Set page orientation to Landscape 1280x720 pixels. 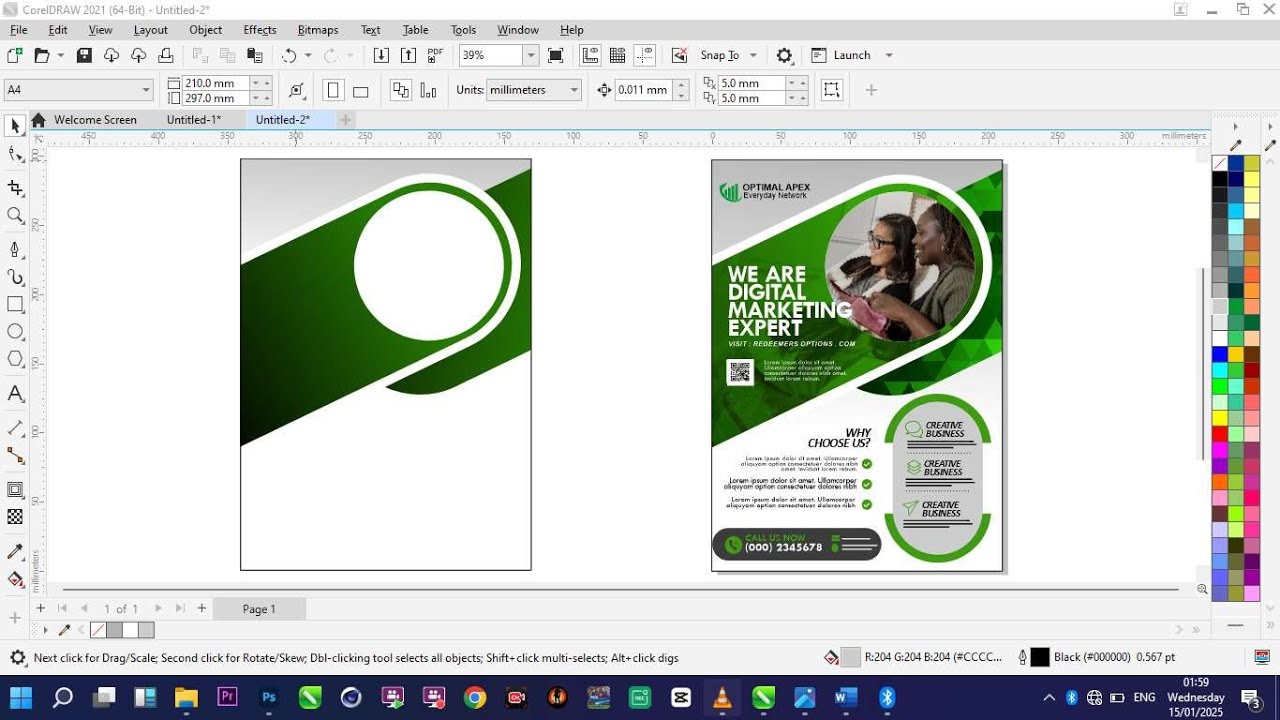(x=361, y=90)
